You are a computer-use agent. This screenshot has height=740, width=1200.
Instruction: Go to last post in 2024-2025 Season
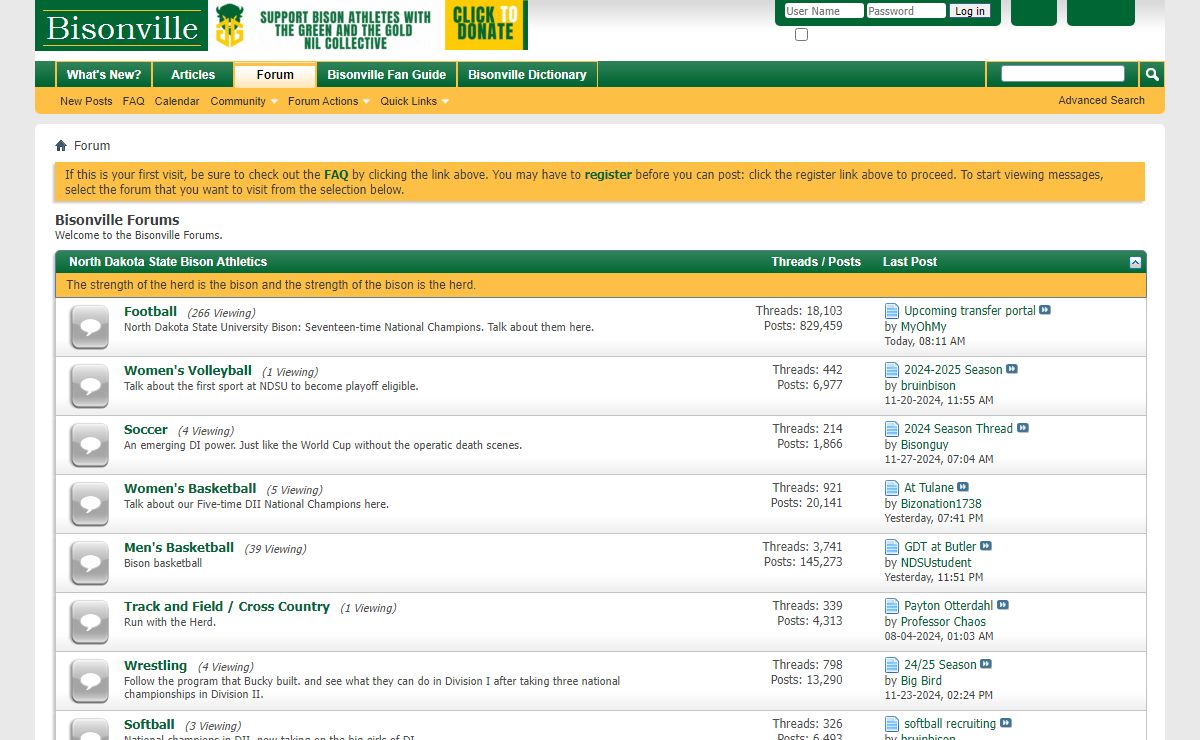point(1012,369)
